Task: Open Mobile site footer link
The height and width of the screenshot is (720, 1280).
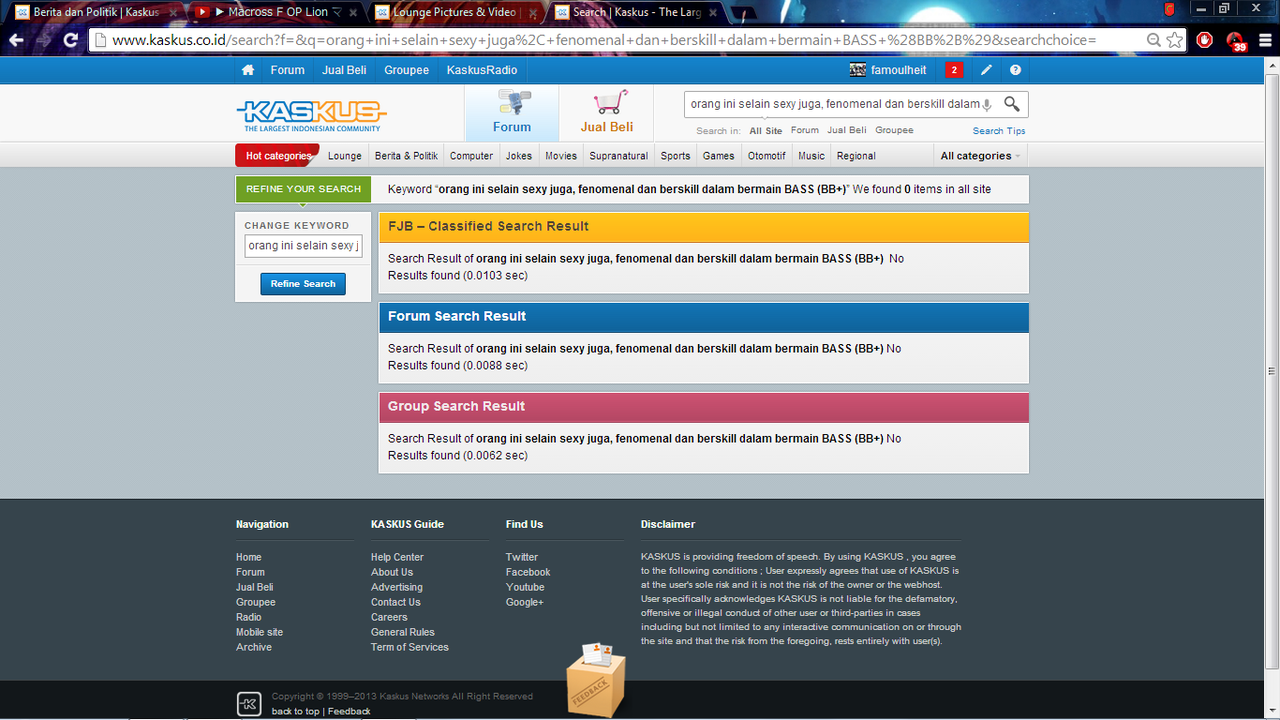Action: [x=259, y=632]
